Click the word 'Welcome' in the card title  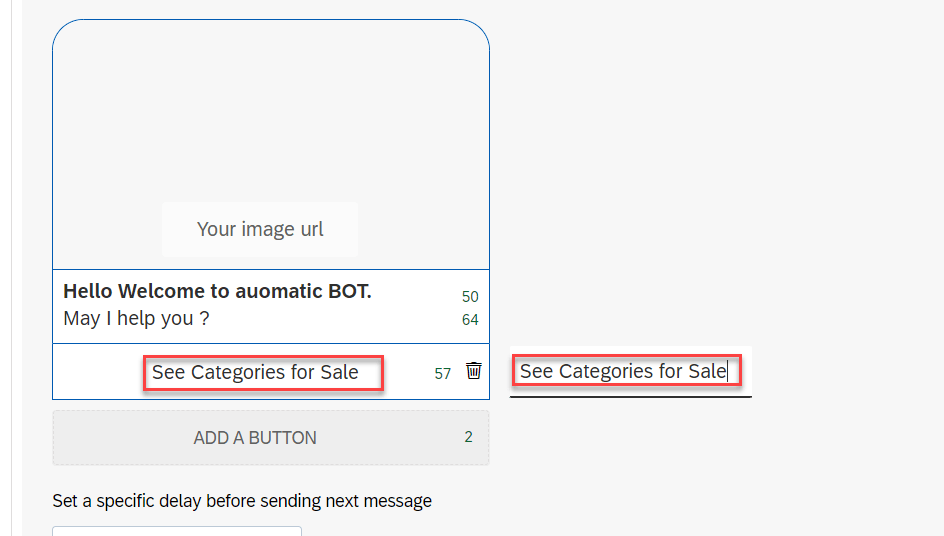pyautogui.click(x=155, y=292)
